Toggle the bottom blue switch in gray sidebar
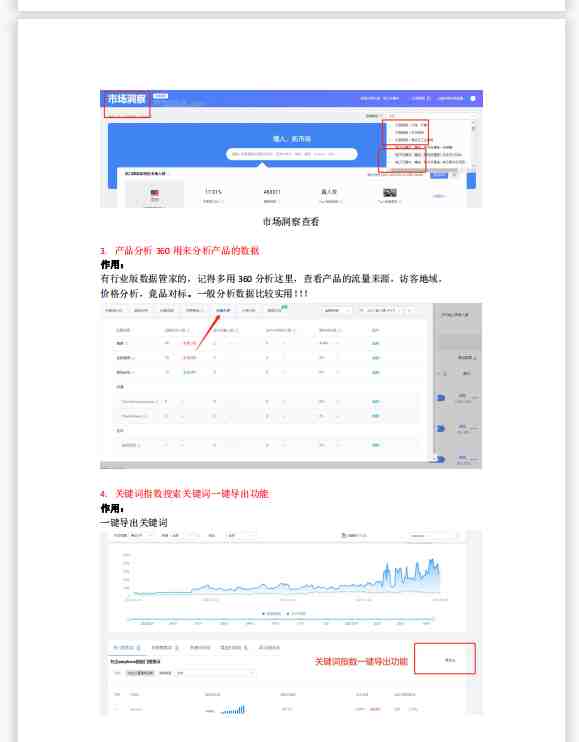 pyautogui.click(x=440, y=459)
